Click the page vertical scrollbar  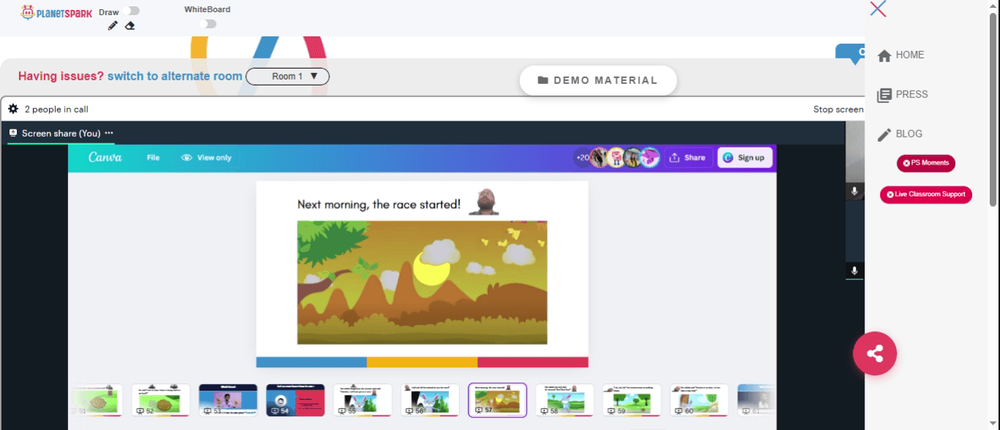point(994,108)
